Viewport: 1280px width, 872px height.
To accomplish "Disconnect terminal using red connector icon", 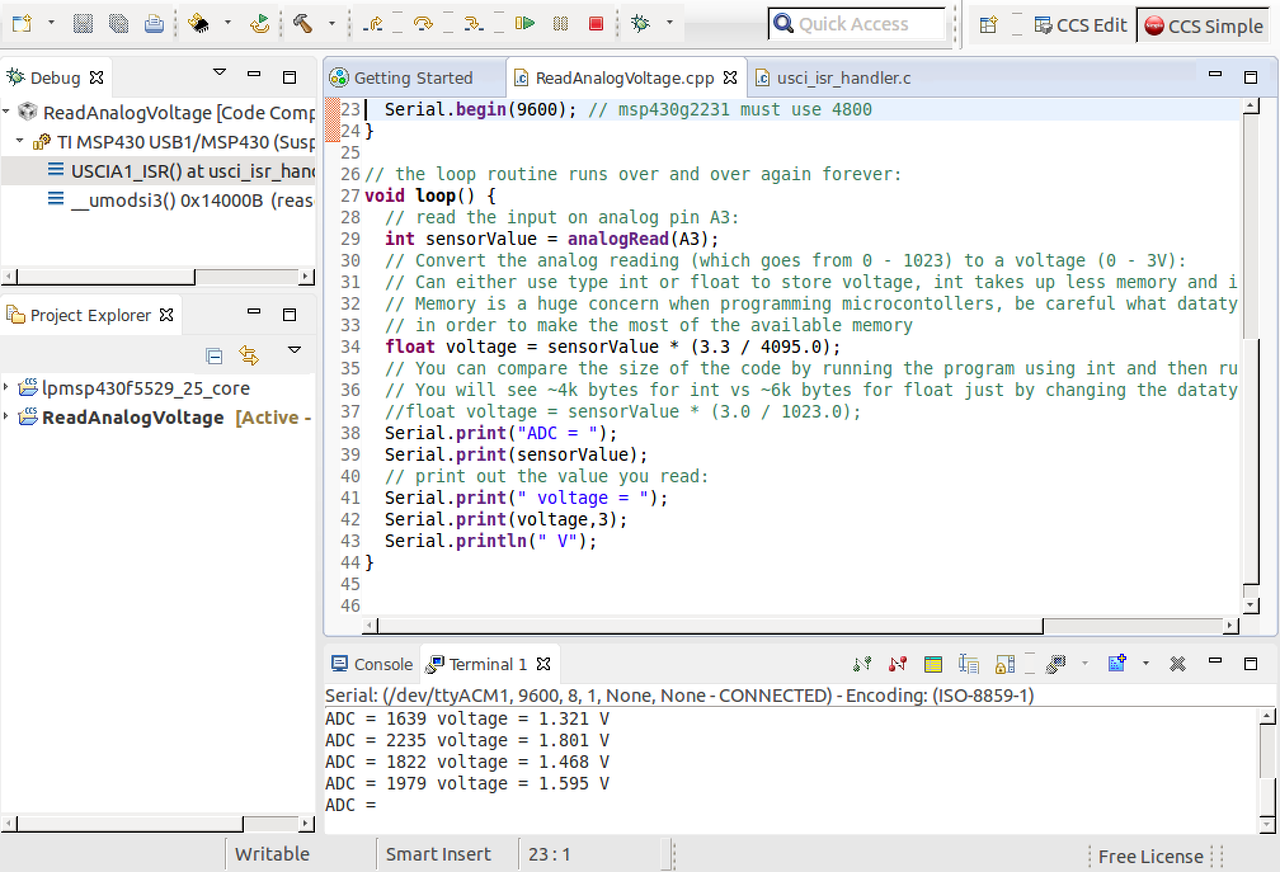I will 897,664.
